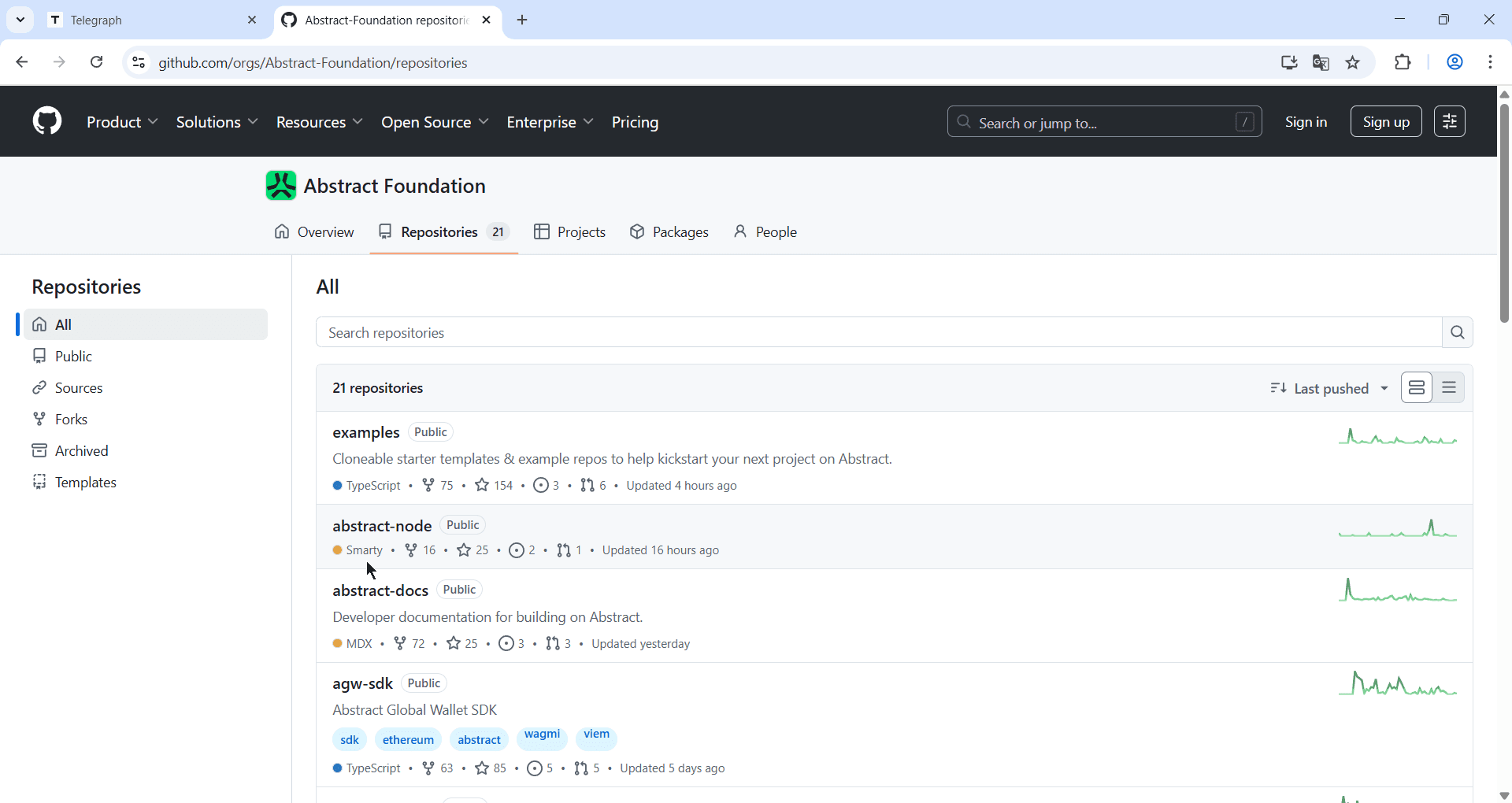Open the translate page icon in address bar
Screen dimensions: 1512x803
pos(1321,62)
